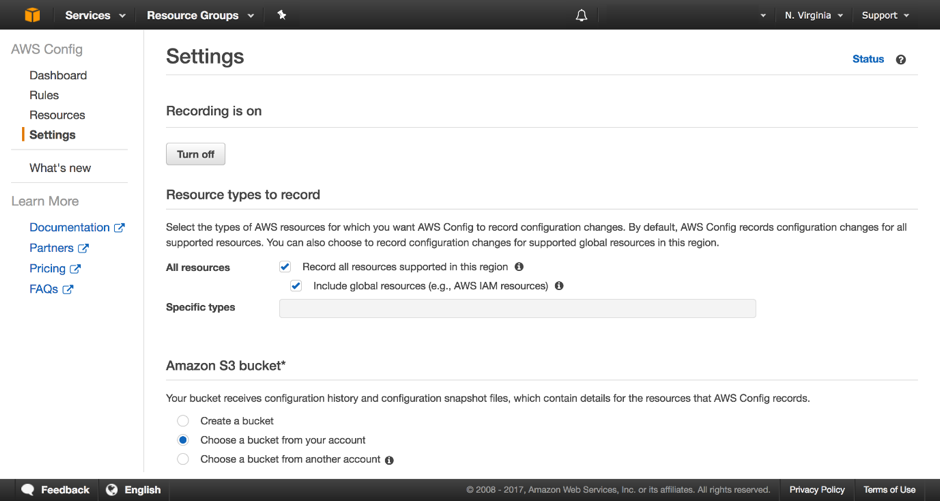
Task: Open the account name dropdown arrow
Action: point(763,16)
